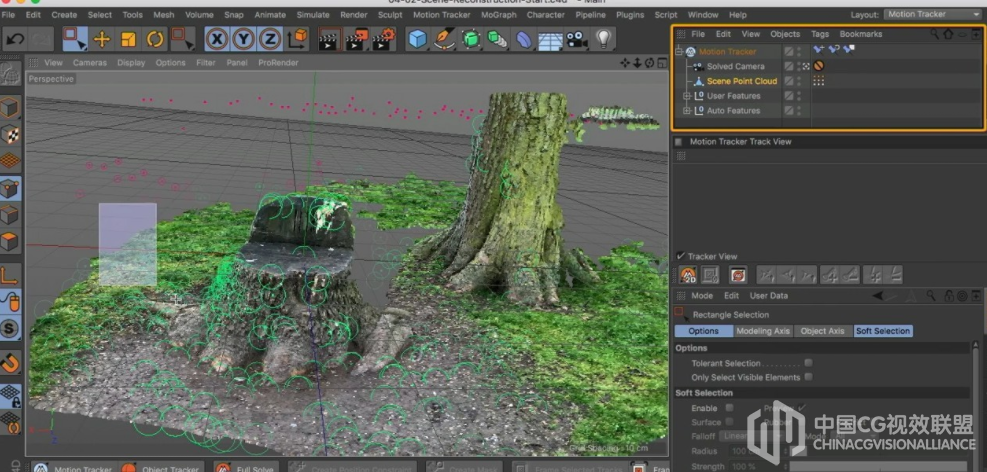Click the Subdivision Surface generator icon
Viewport: 987px width, 472px height.
470,40
